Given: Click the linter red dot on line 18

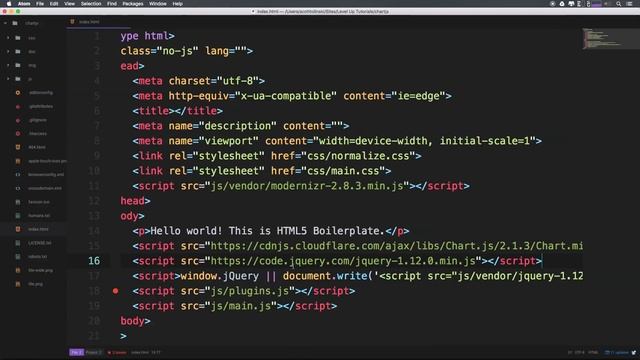Looking at the screenshot, I should click(x=116, y=291).
